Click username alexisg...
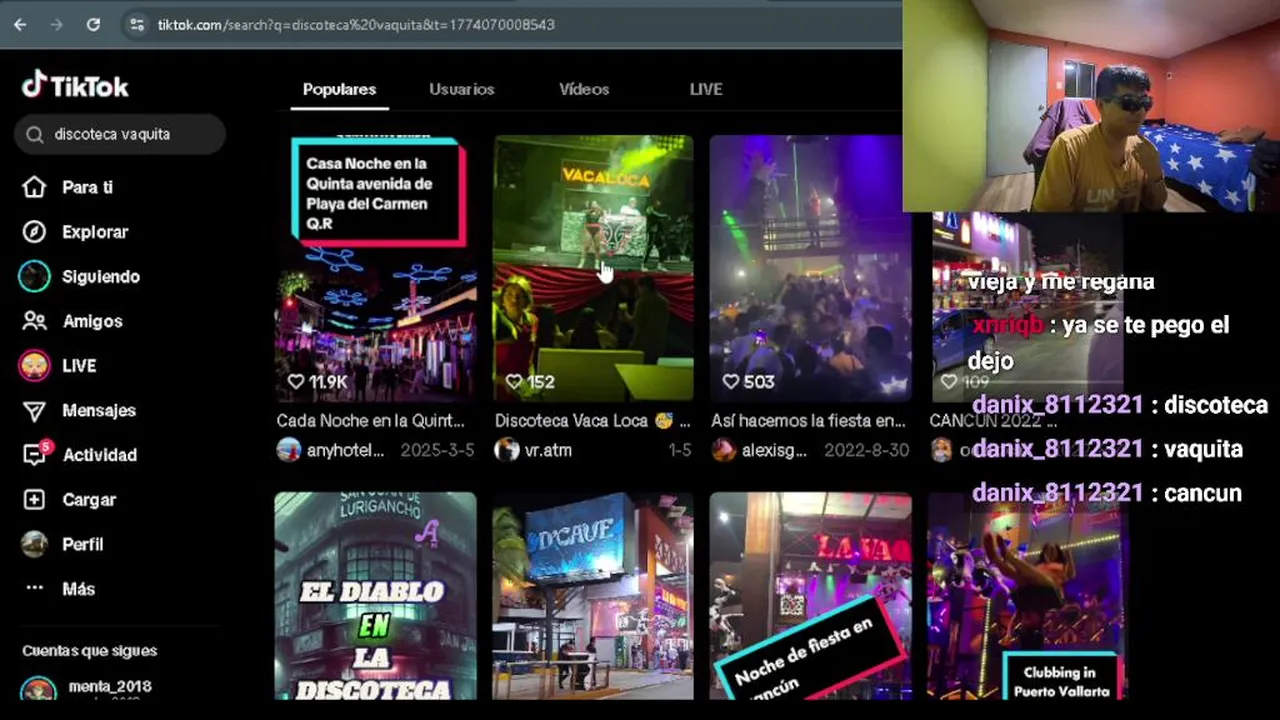 [x=774, y=451]
